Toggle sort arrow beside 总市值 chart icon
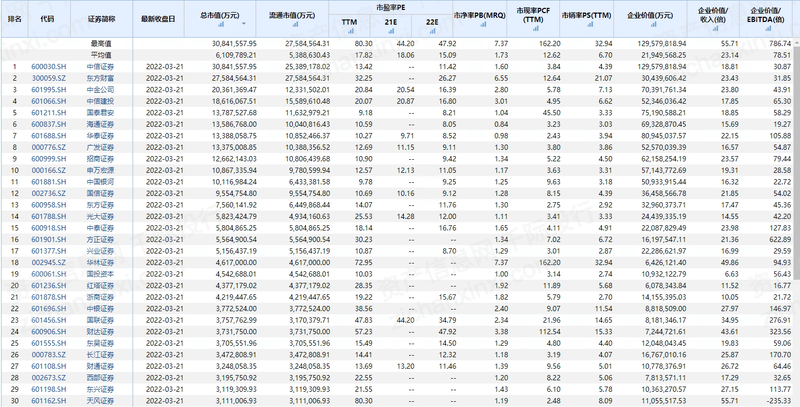 pos(243,24)
